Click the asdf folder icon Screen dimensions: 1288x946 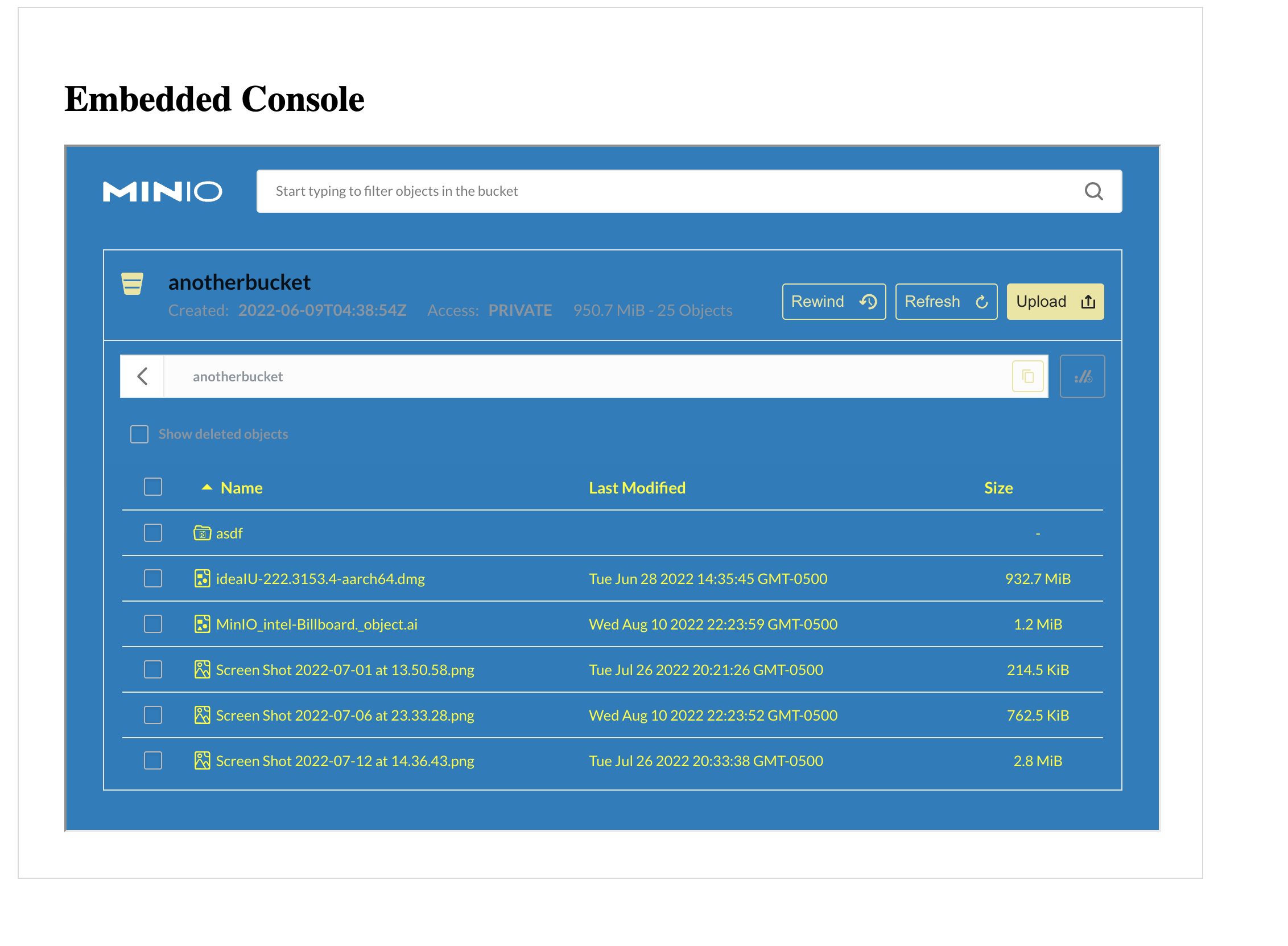pos(202,533)
